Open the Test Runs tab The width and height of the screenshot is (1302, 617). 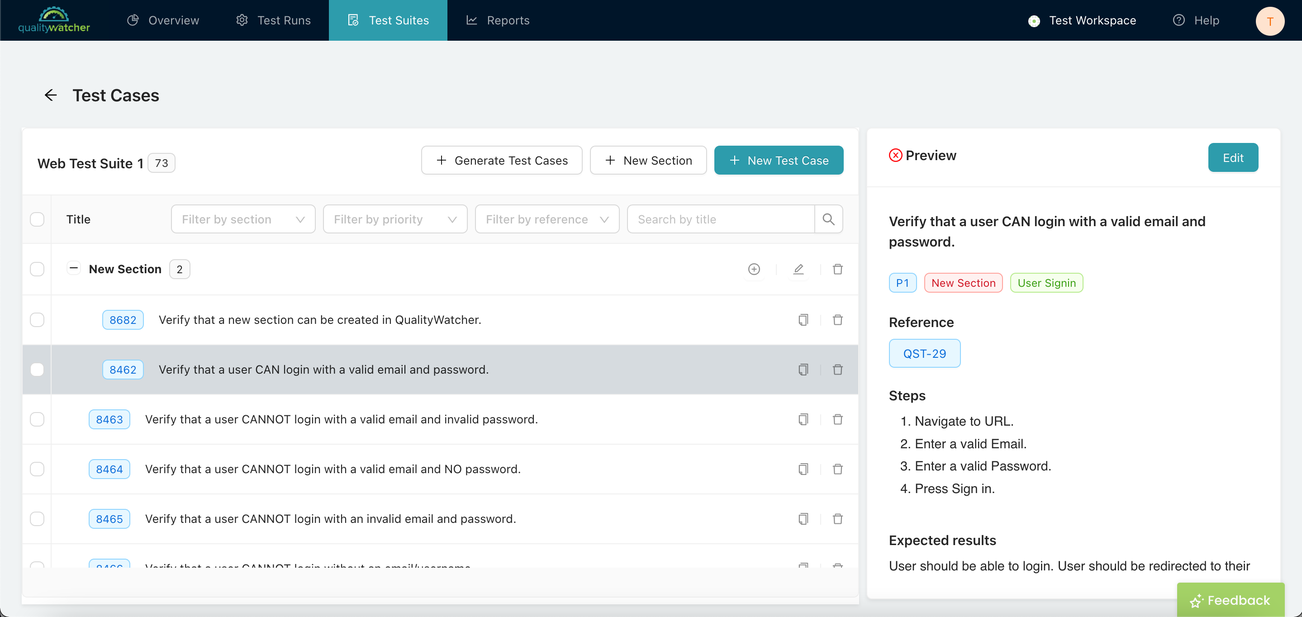point(273,20)
